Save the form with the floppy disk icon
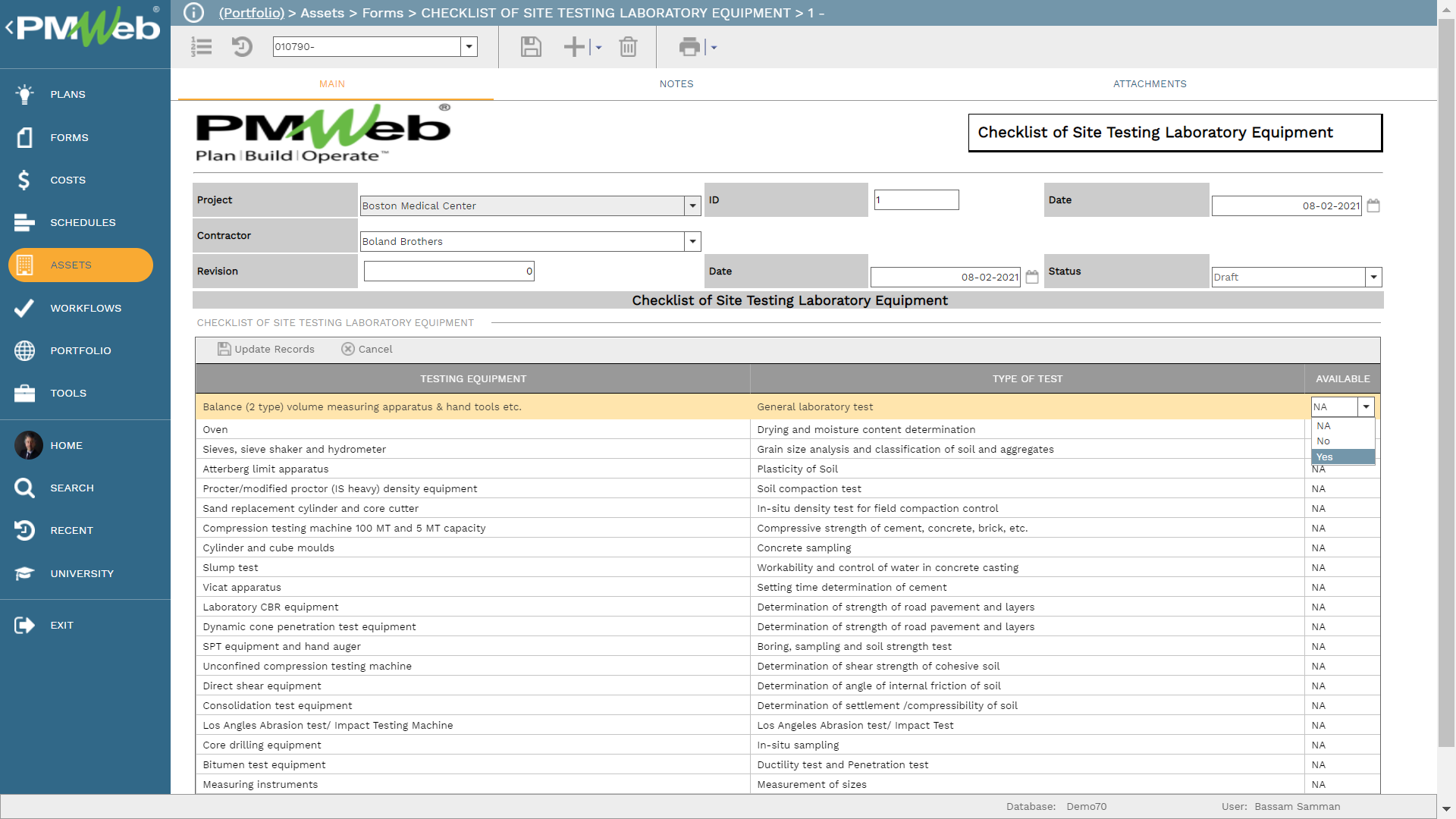This screenshot has height=819, width=1456. tap(531, 47)
